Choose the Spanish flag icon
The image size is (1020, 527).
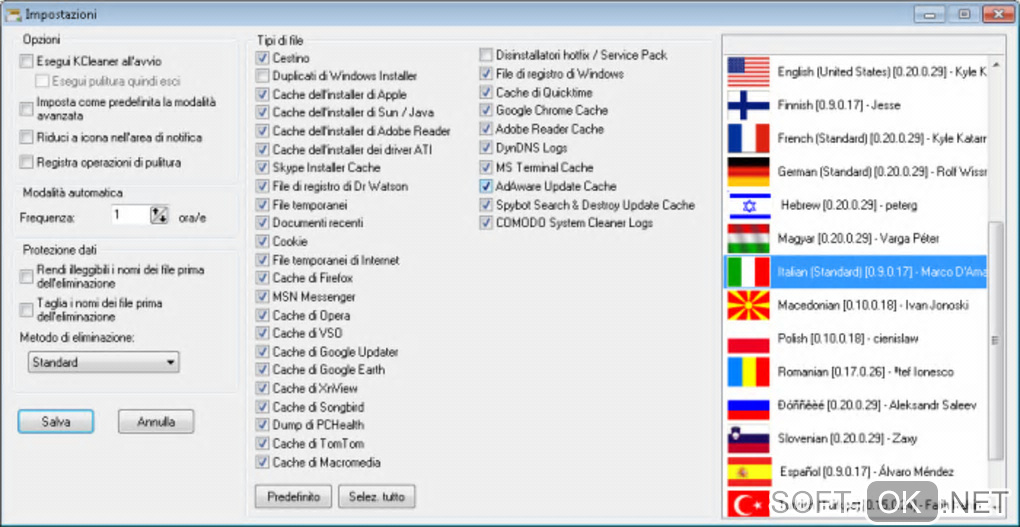[x=748, y=472]
